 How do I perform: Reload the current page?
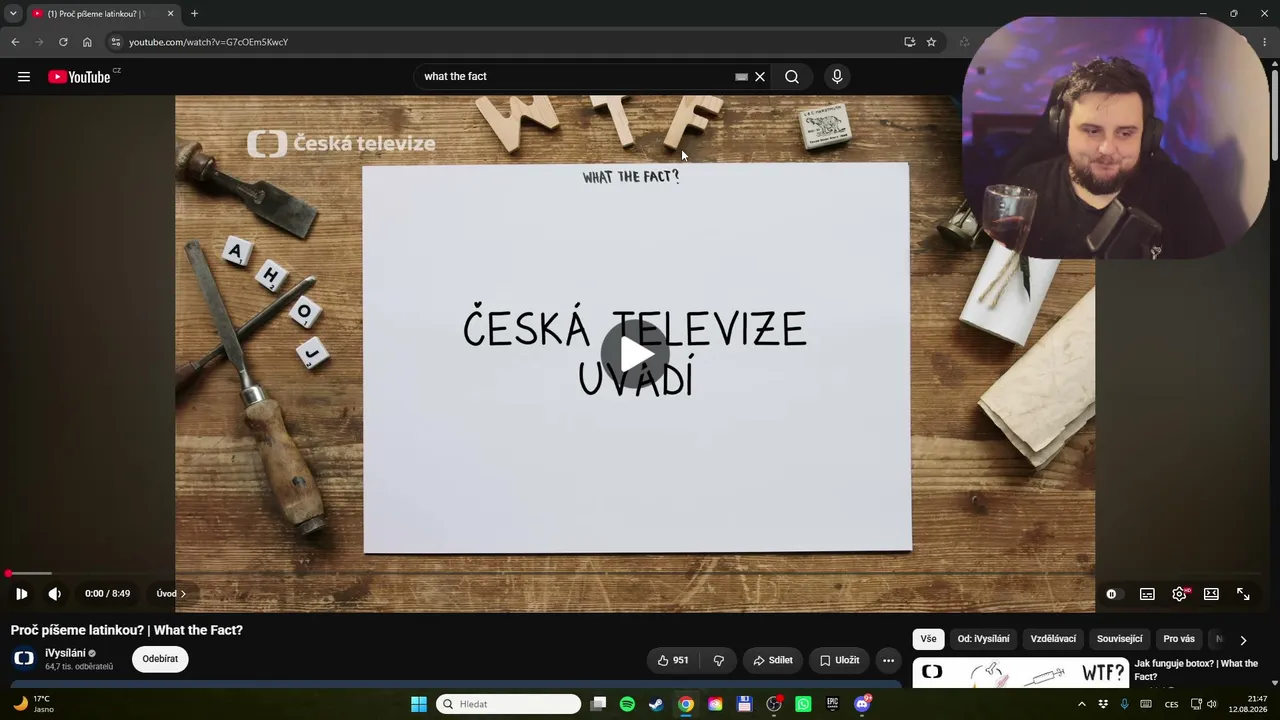pos(63,42)
